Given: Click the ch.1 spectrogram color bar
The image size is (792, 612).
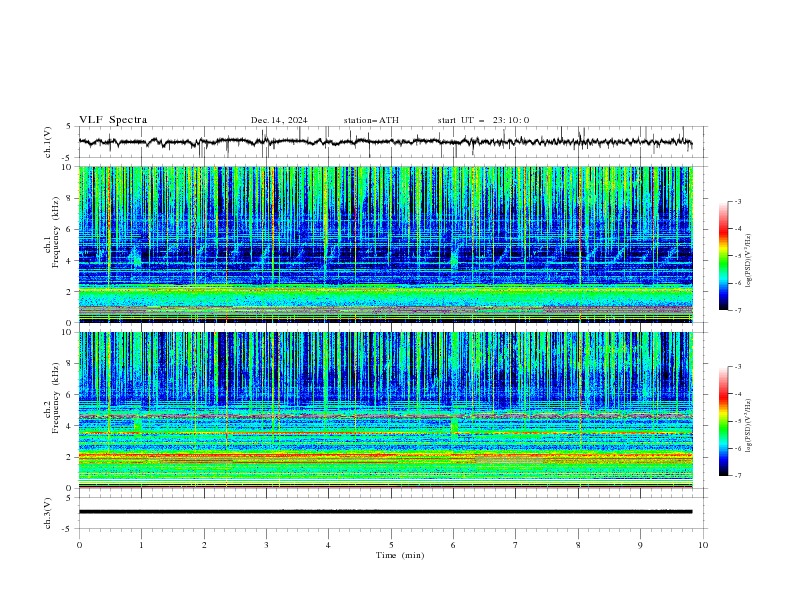Looking at the screenshot, I should coord(723,256).
